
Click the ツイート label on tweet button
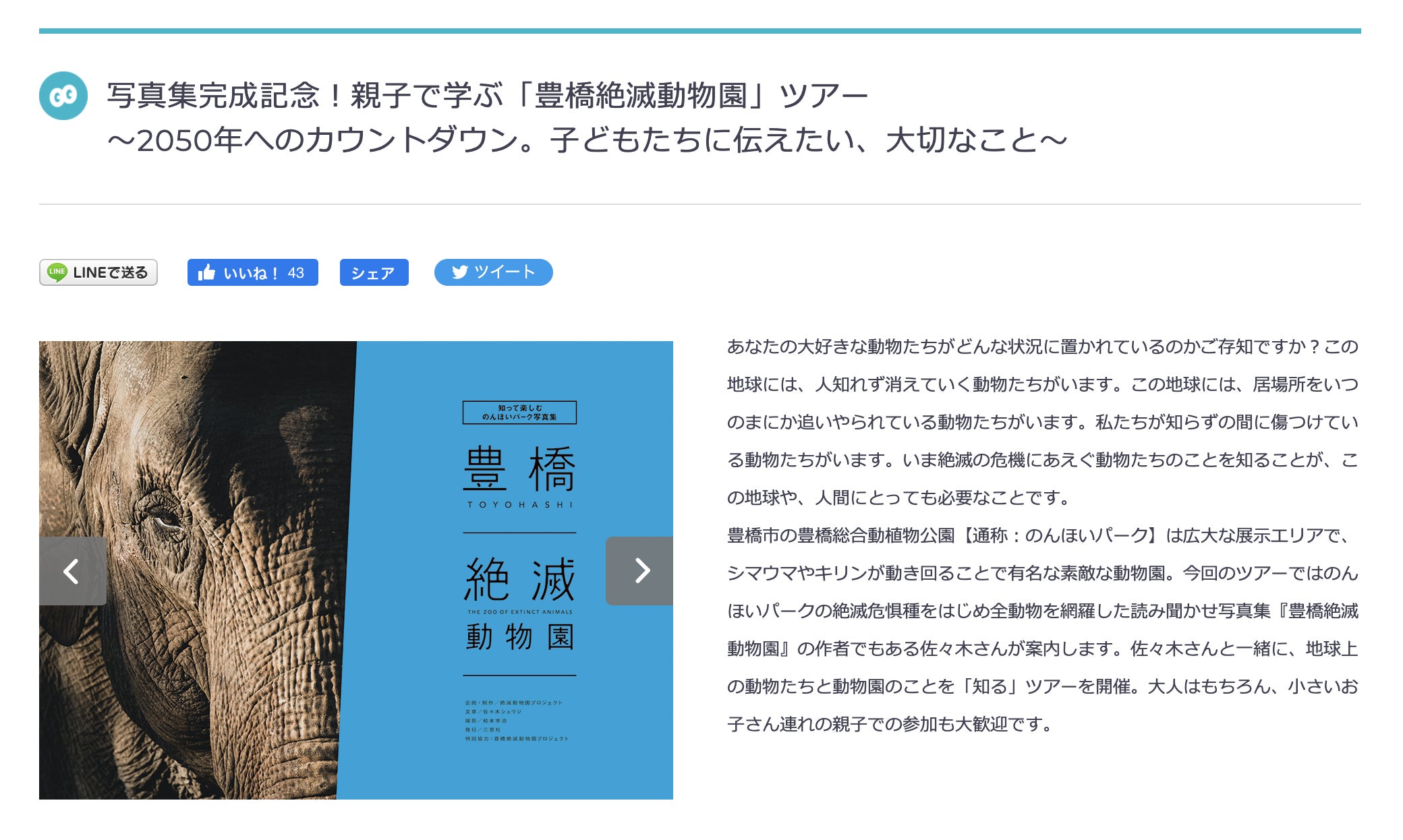(505, 272)
